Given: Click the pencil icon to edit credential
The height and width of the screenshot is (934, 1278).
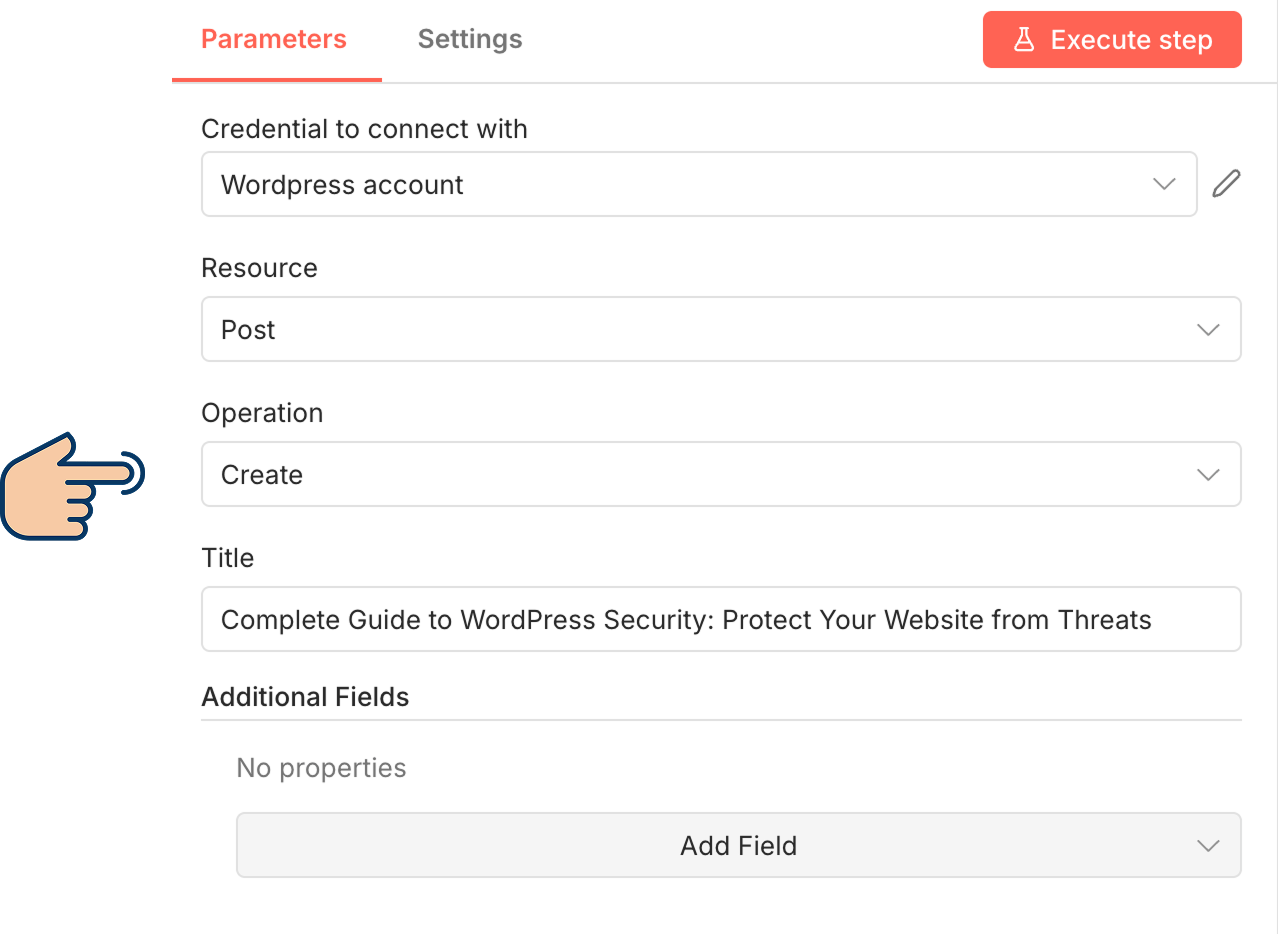Looking at the screenshot, I should point(1226,184).
